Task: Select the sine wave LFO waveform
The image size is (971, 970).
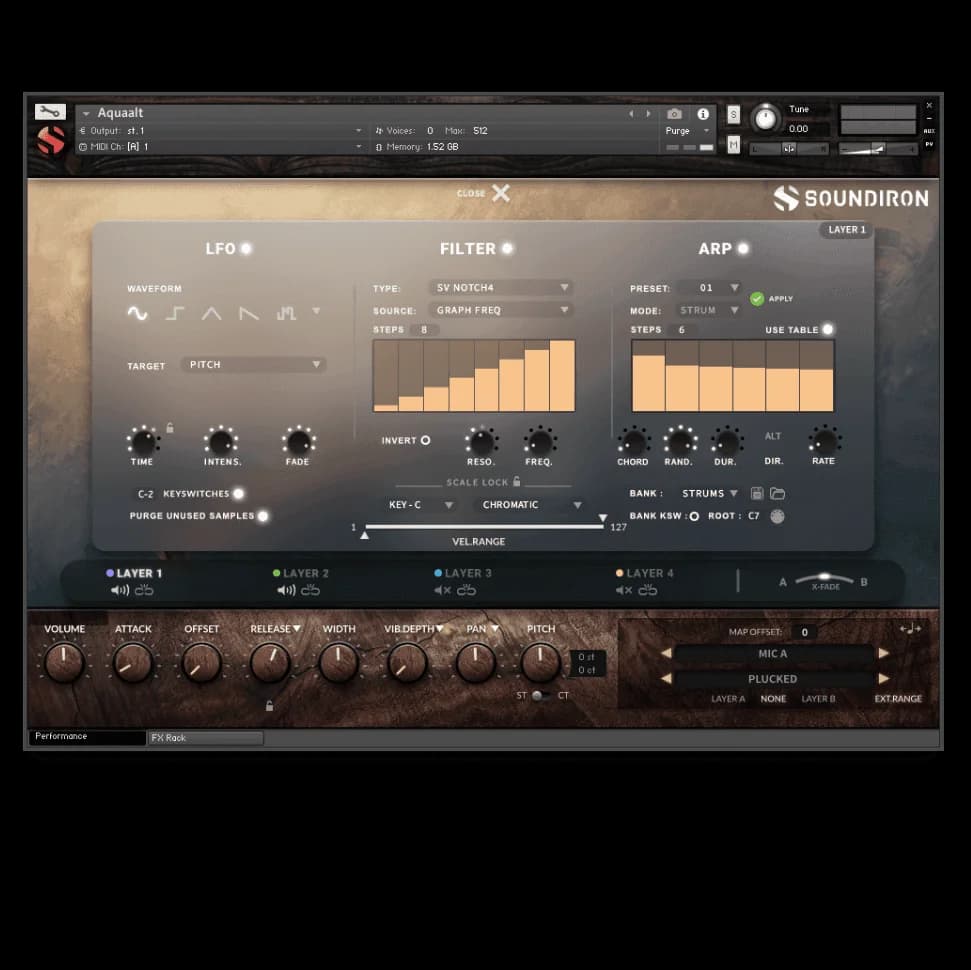Action: click(x=137, y=313)
